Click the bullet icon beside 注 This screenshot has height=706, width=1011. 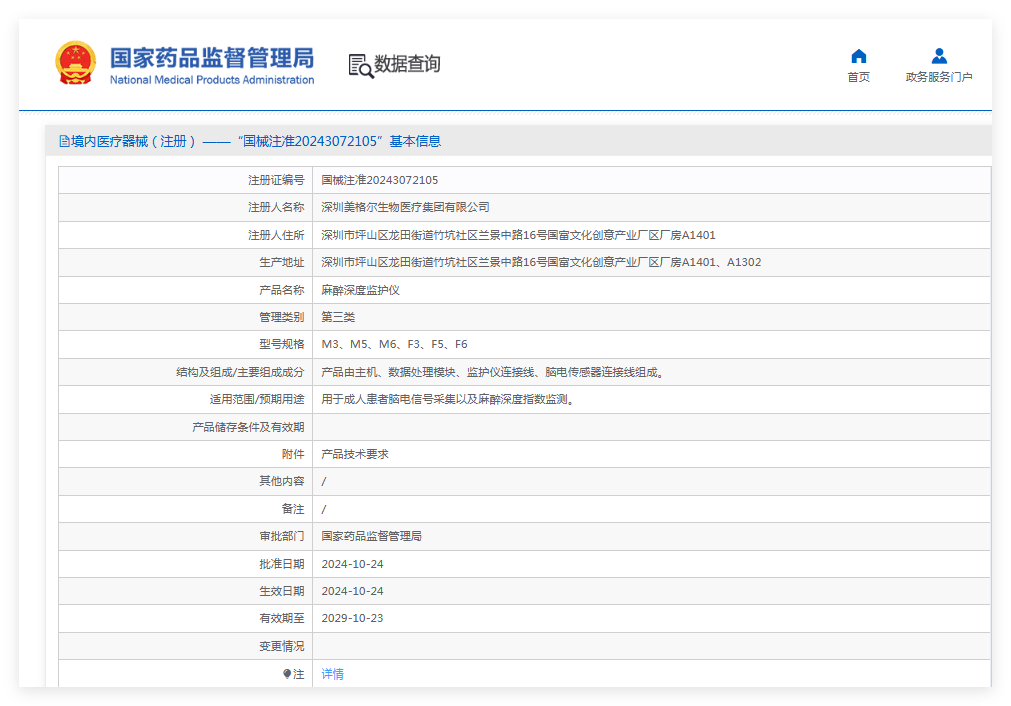point(287,674)
